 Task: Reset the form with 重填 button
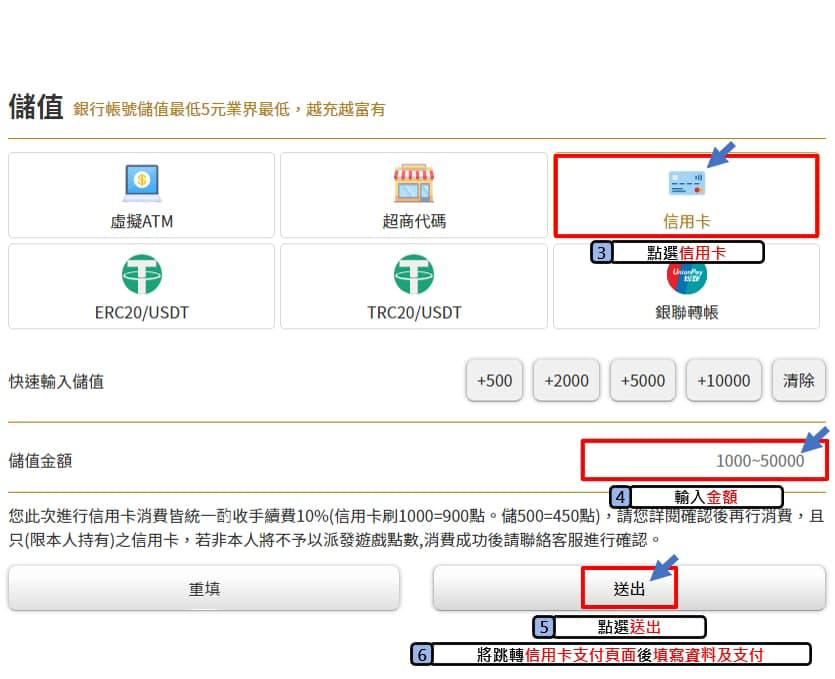tap(204, 589)
